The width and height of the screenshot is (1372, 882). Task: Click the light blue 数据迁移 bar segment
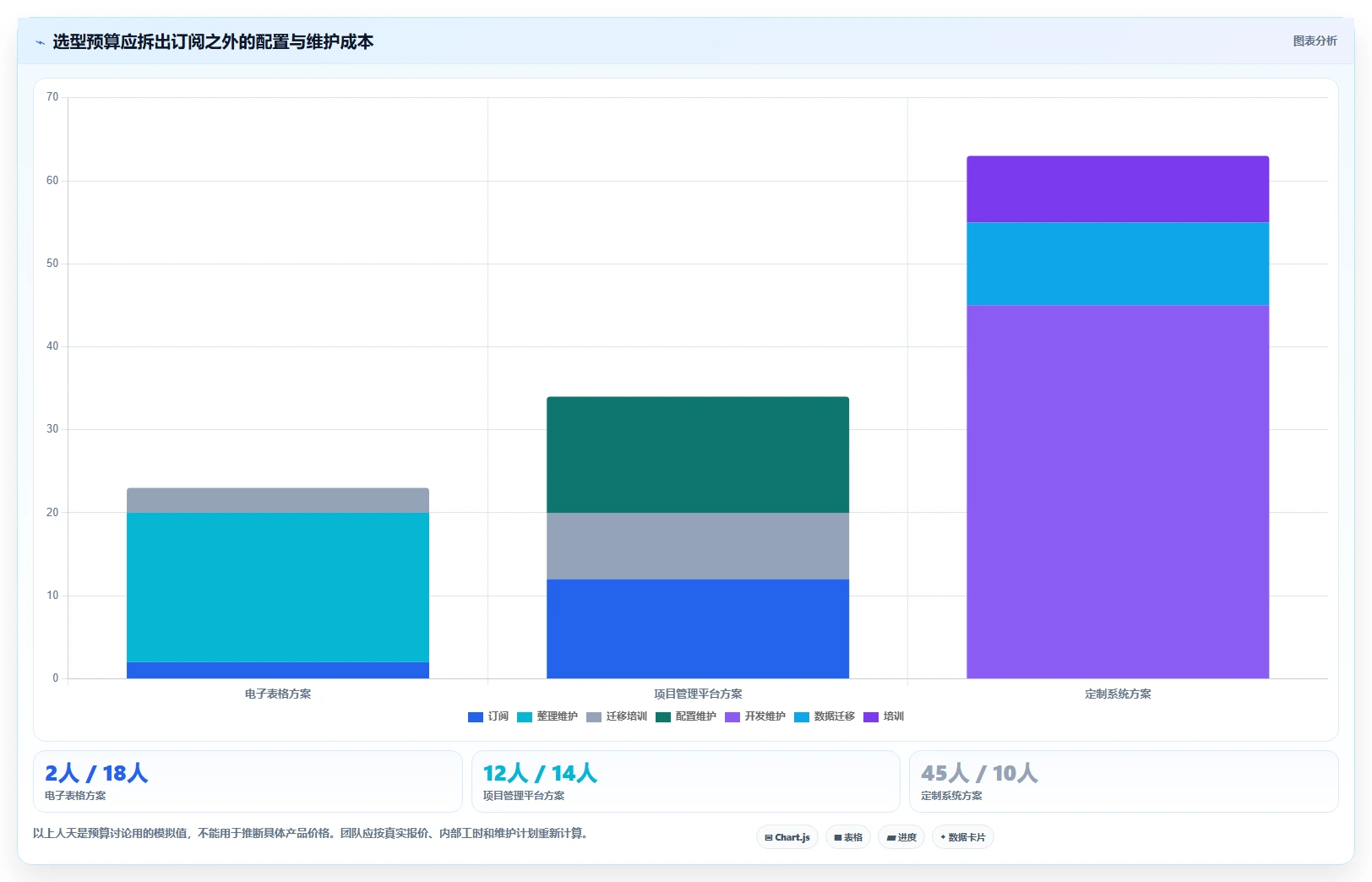click(1118, 264)
